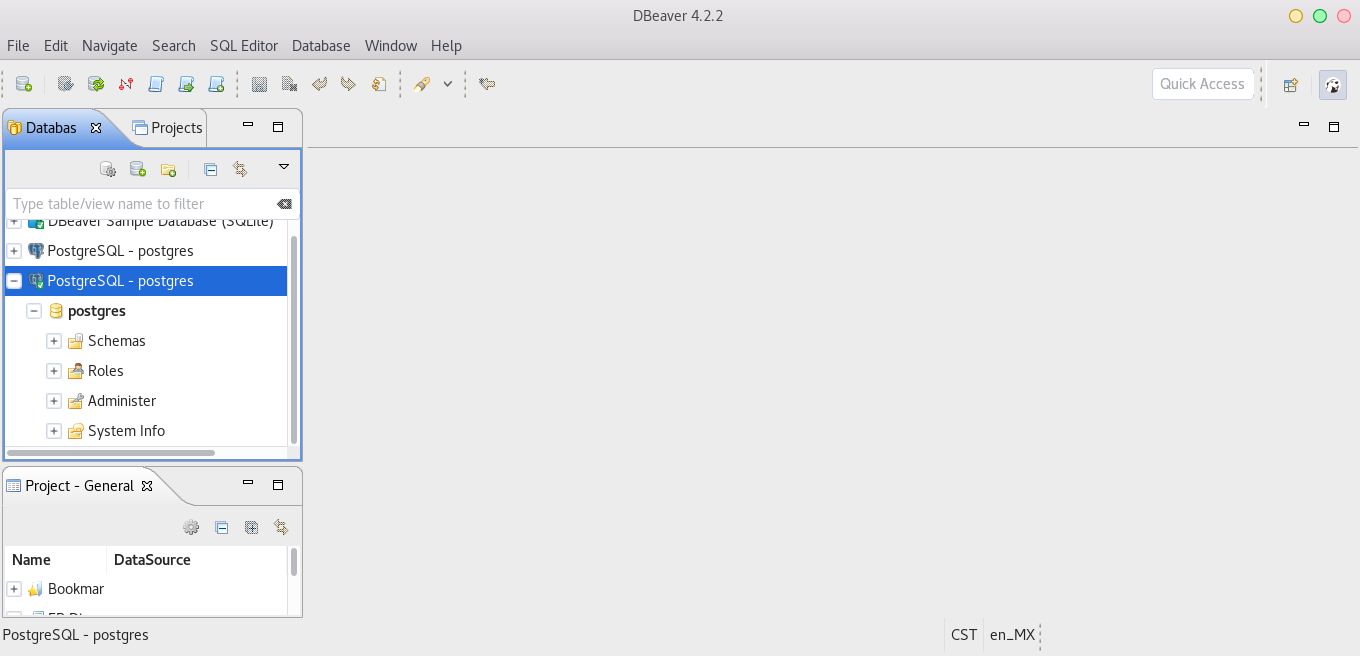Toggle link with editor in the Project panel
The height and width of the screenshot is (656, 1360).
(x=251, y=527)
